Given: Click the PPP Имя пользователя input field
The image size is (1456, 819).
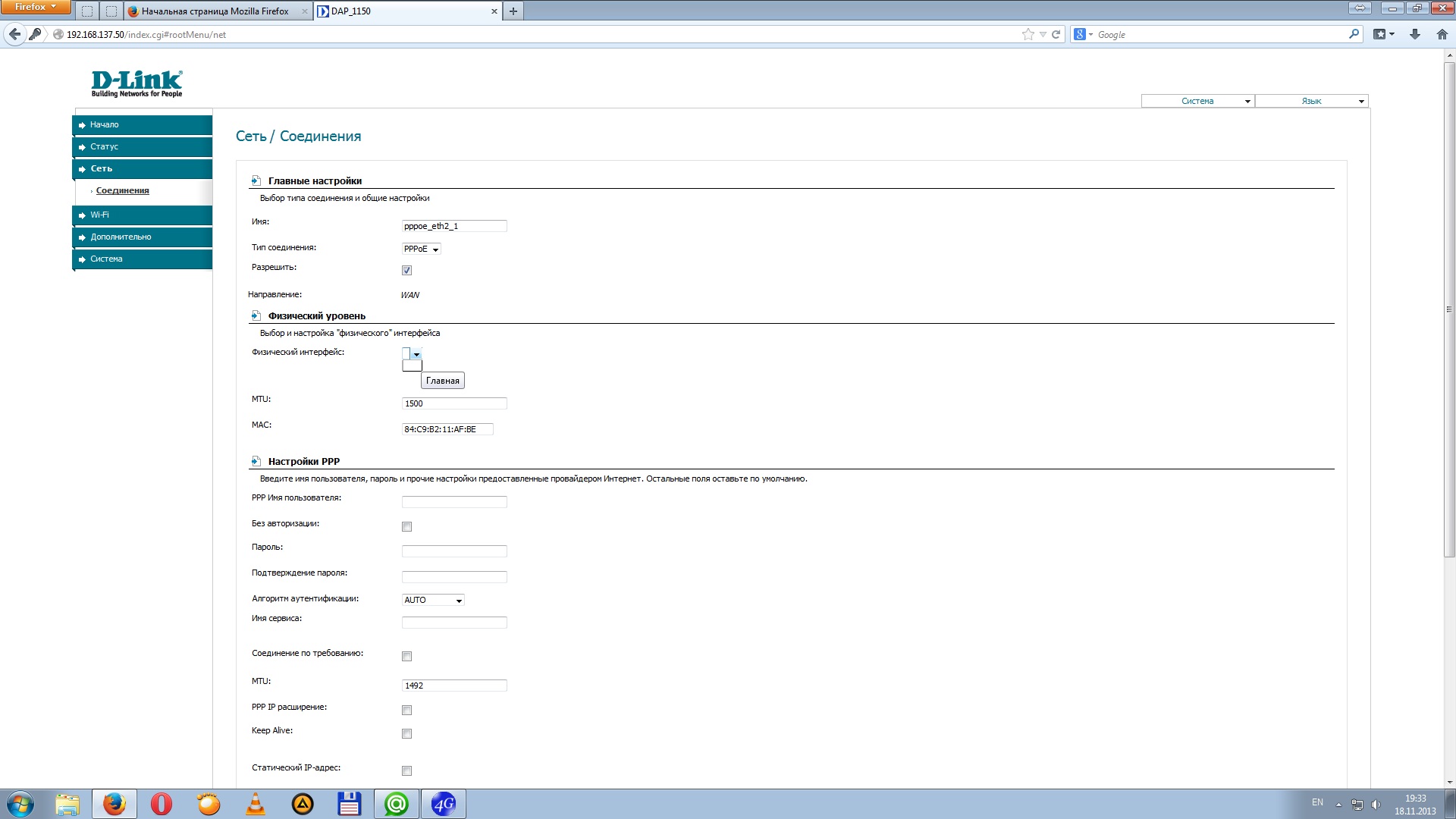Looking at the screenshot, I should click(453, 502).
